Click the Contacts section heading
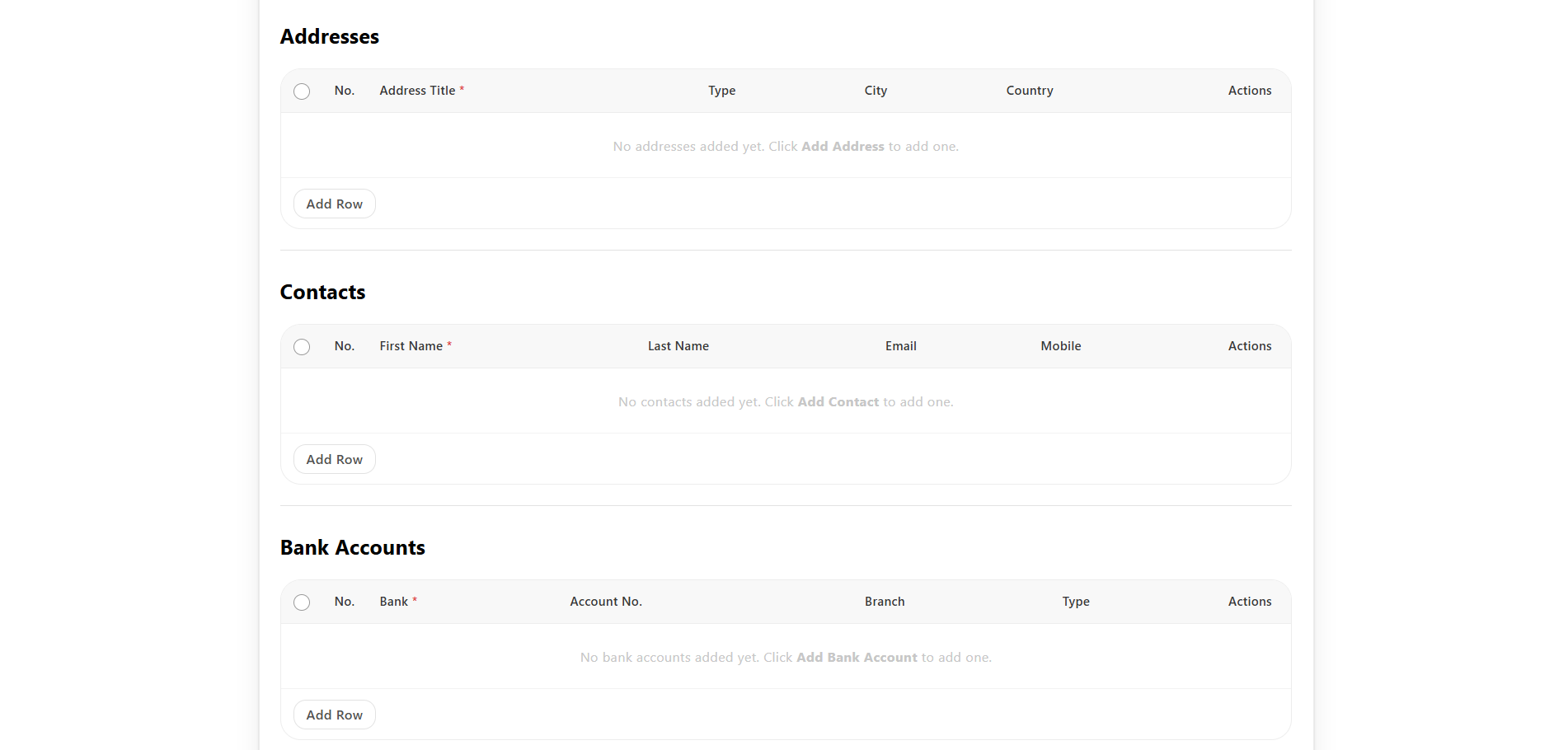 [322, 293]
